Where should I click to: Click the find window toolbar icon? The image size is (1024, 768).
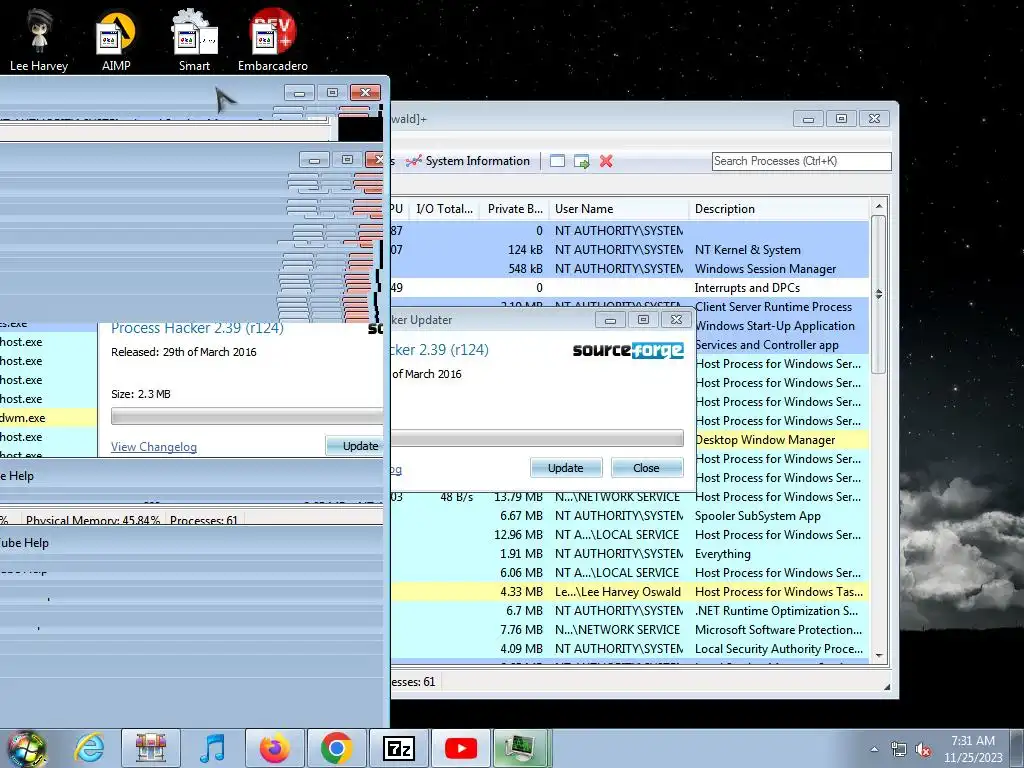pyautogui.click(x=557, y=161)
